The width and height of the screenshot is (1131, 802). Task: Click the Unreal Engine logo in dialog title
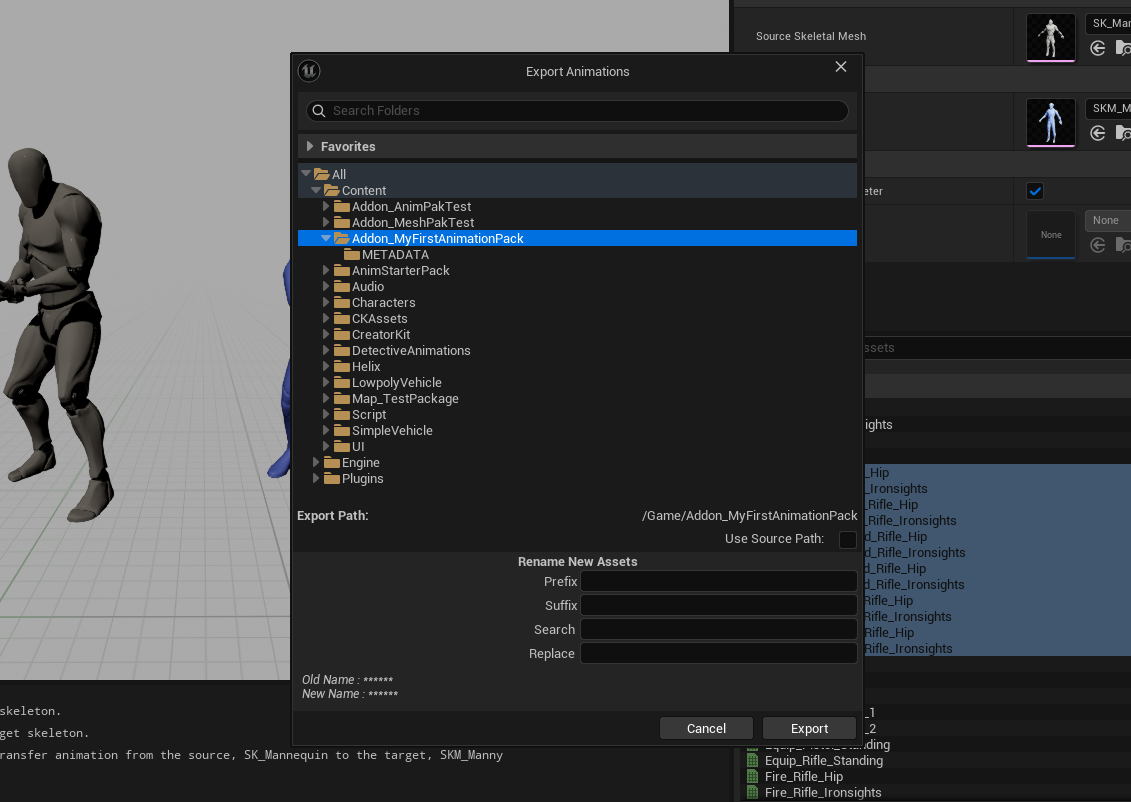(x=309, y=71)
